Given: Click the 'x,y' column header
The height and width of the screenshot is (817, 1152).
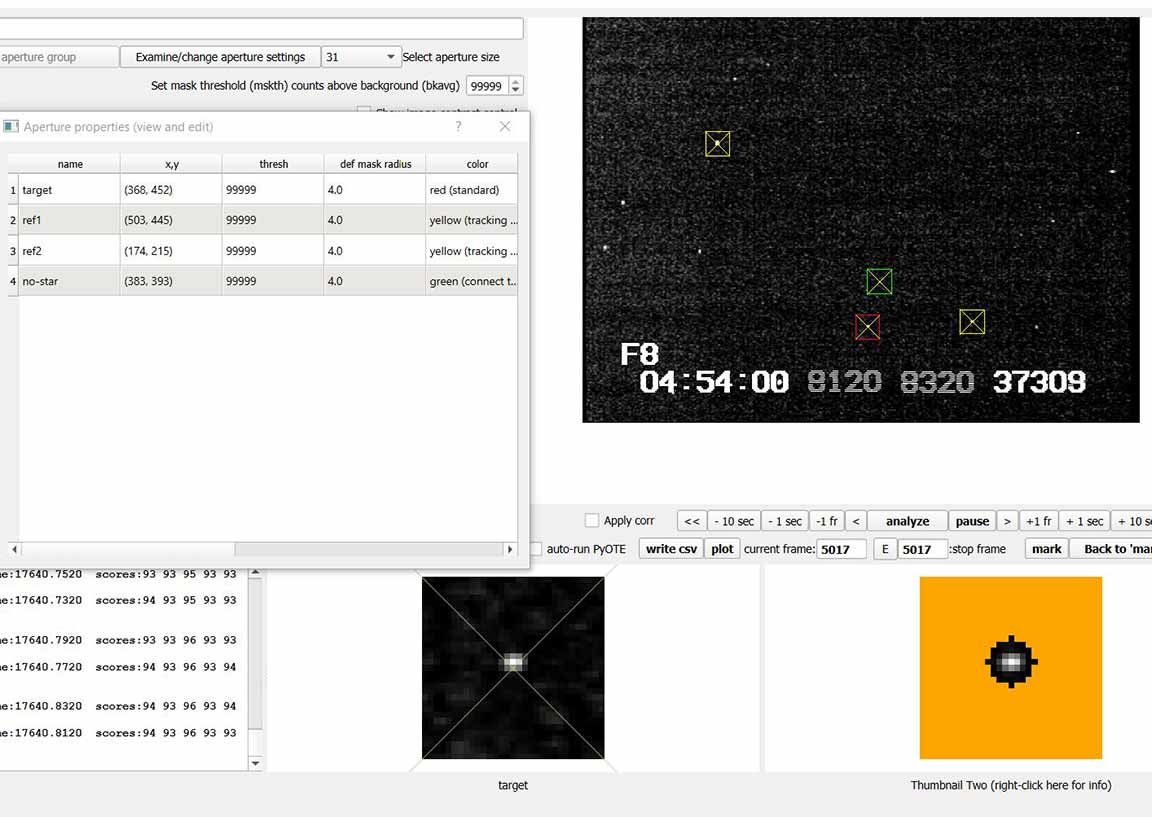Looking at the screenshot, I should pyautogui.click(x=171, y=164).
